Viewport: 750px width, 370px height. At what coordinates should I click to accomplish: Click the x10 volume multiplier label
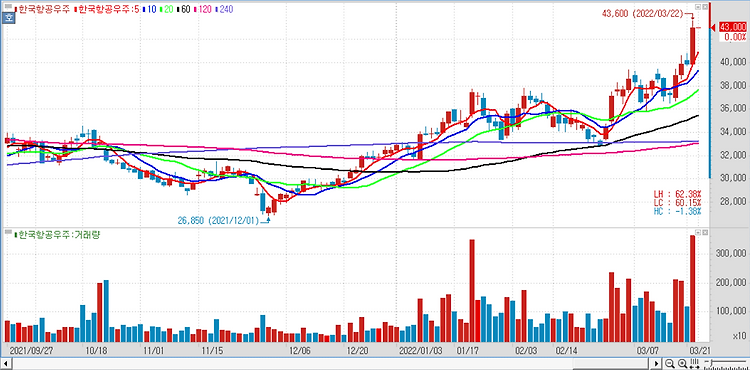(739, 335)
